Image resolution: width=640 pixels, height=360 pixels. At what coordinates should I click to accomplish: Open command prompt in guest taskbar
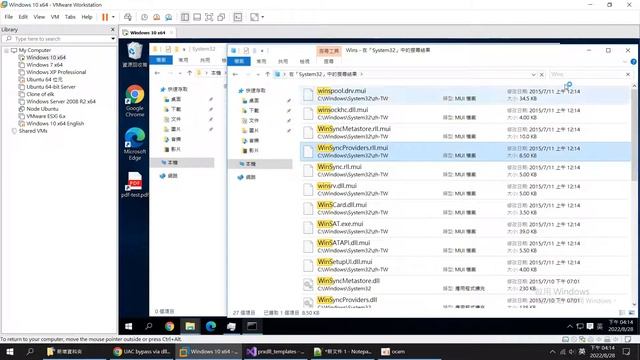[x=252, y=326]
